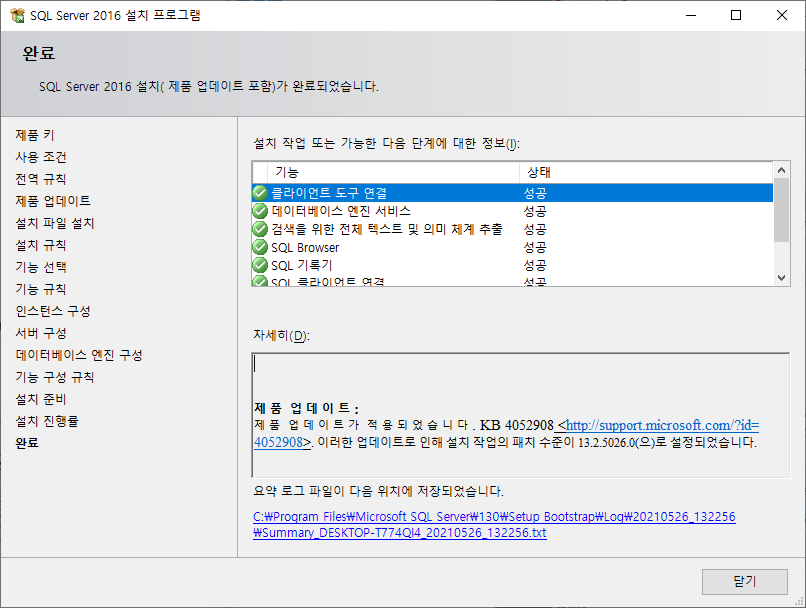
Task: Maximize the SQL Server 2016 setup window
Action: [x=736, y=15]
